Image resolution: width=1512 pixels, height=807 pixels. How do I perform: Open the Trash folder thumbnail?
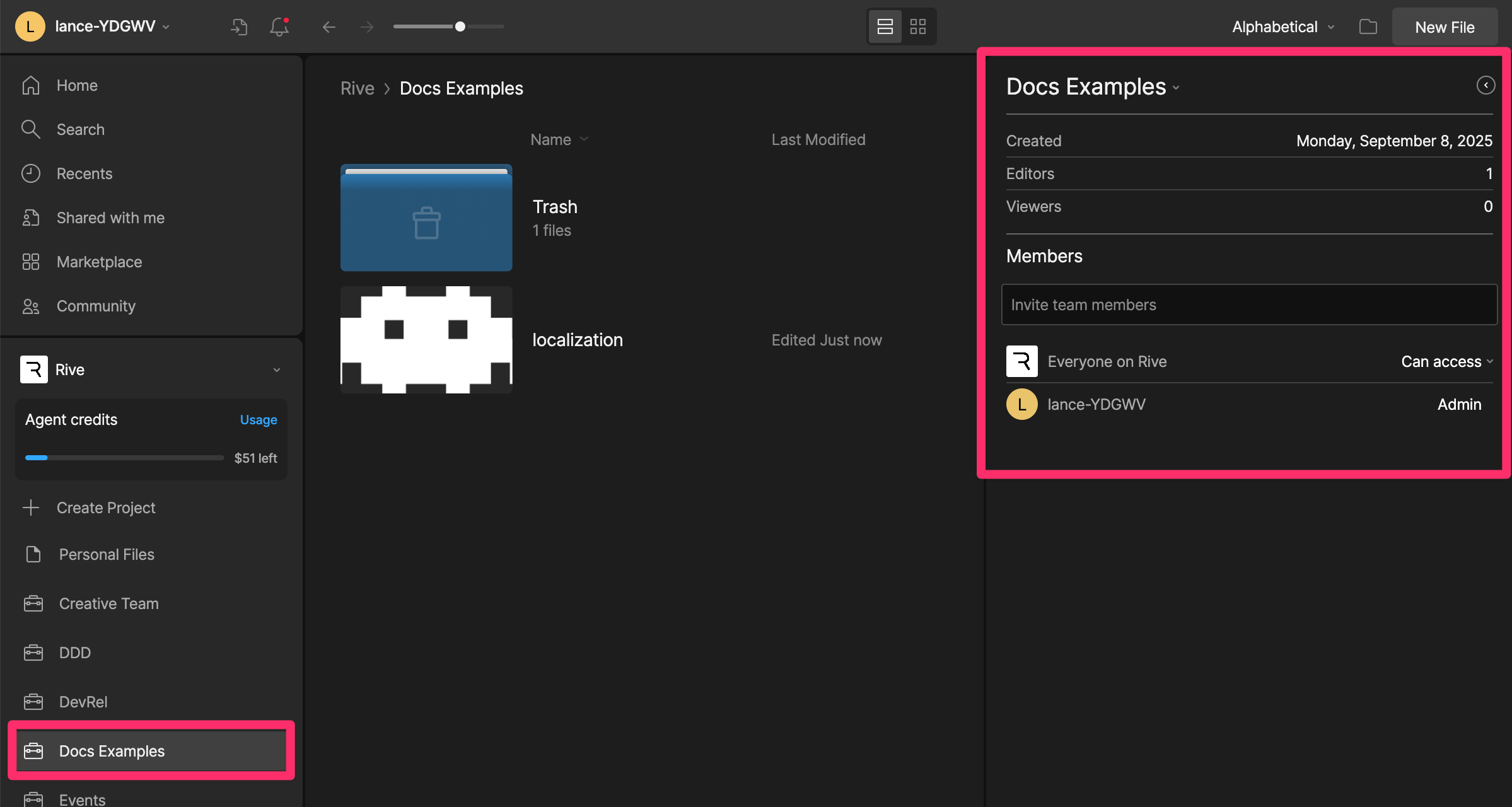pyautogui.click(x=426, y=218)
